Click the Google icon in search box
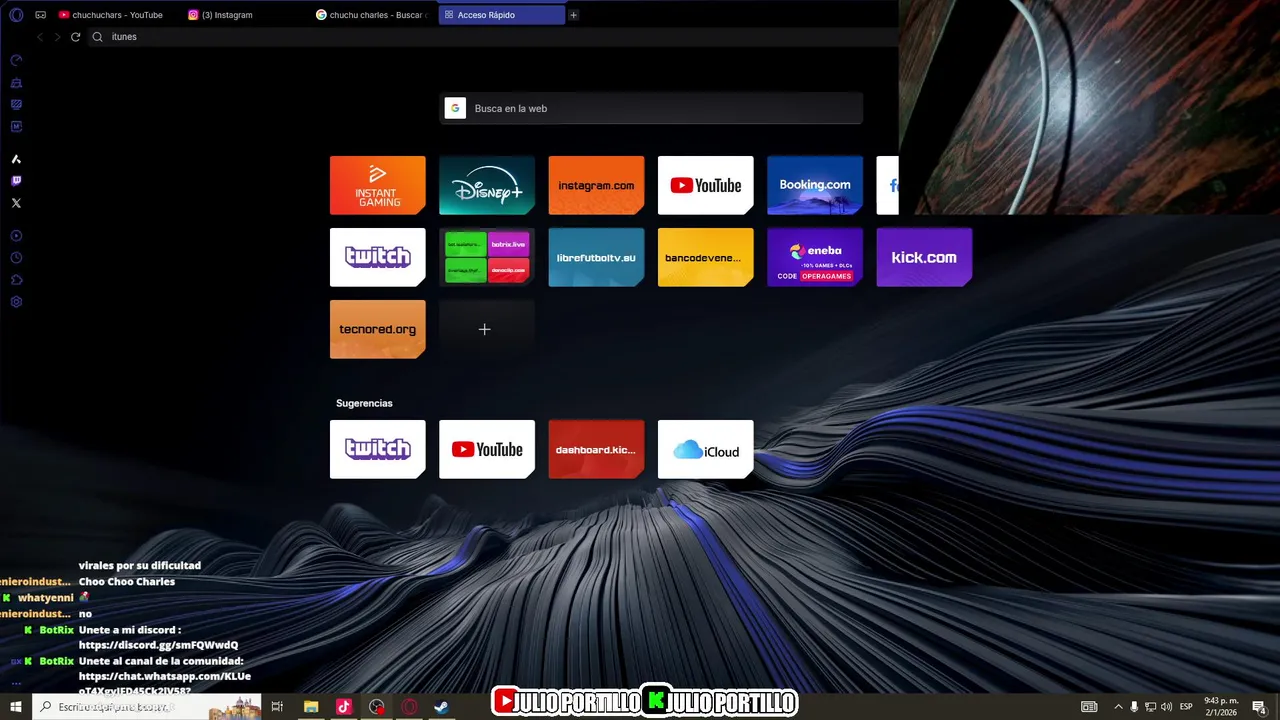This screenshot has width=1280, height=720. click(455, 108)
